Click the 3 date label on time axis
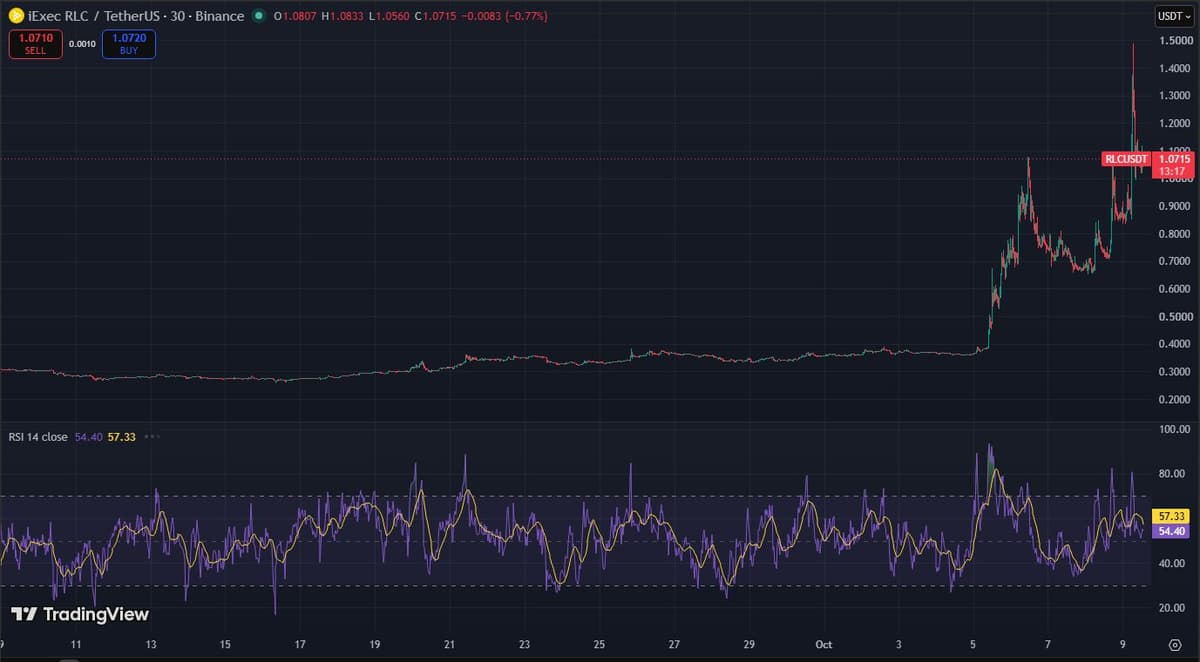This screenshot has width=1200, height=662. pyautogui.click(x=899, y=644)
